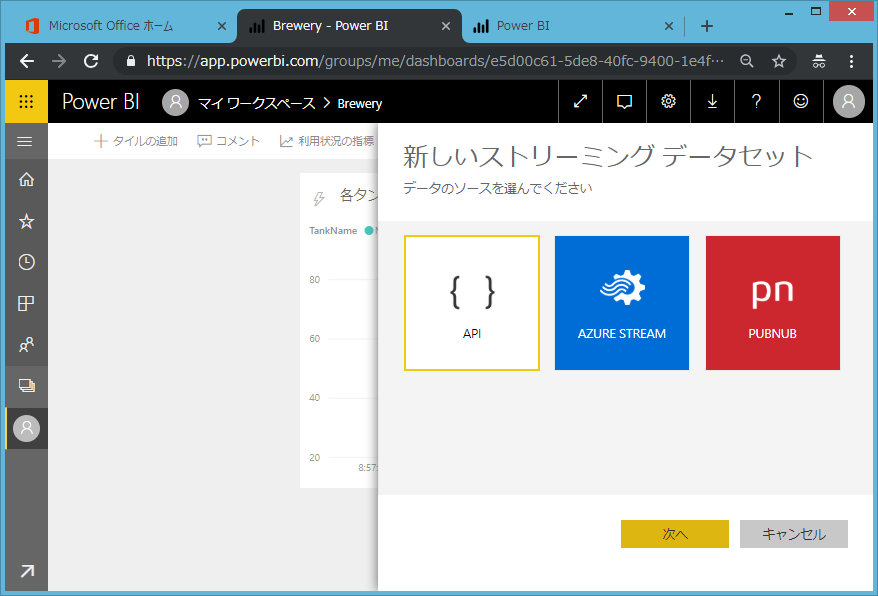Viewport: 878px width, 596px height.
Task: Click the lock icon for site information
Action: tap(131, 61)
